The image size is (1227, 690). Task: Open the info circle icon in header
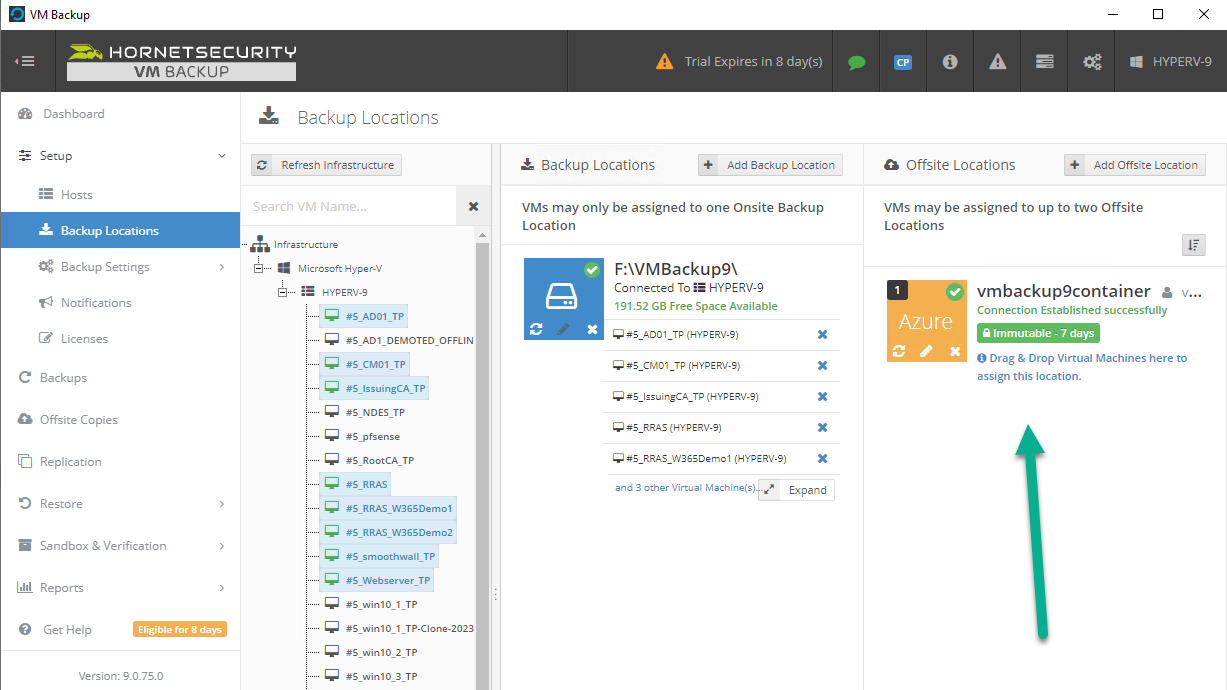pos(950,62)
